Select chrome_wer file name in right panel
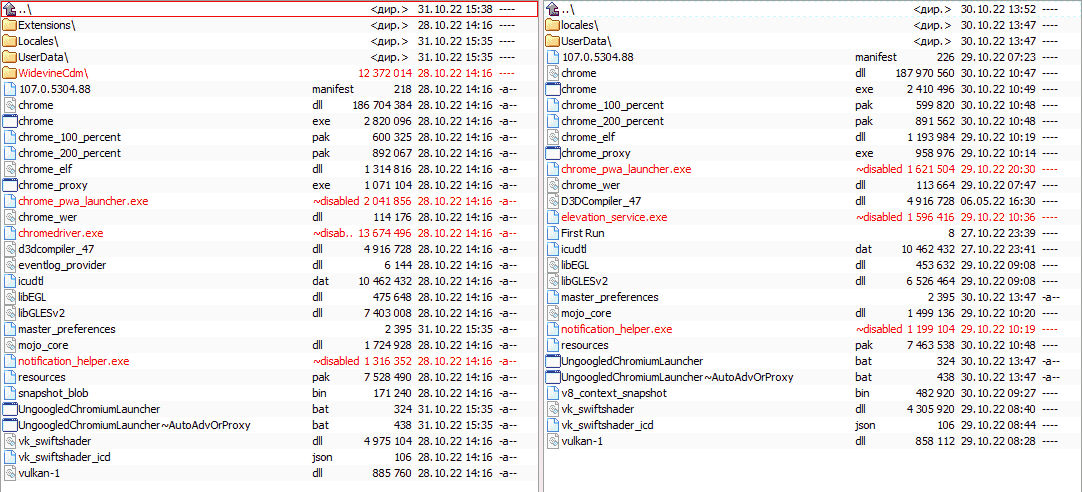 tap(591, 185)
